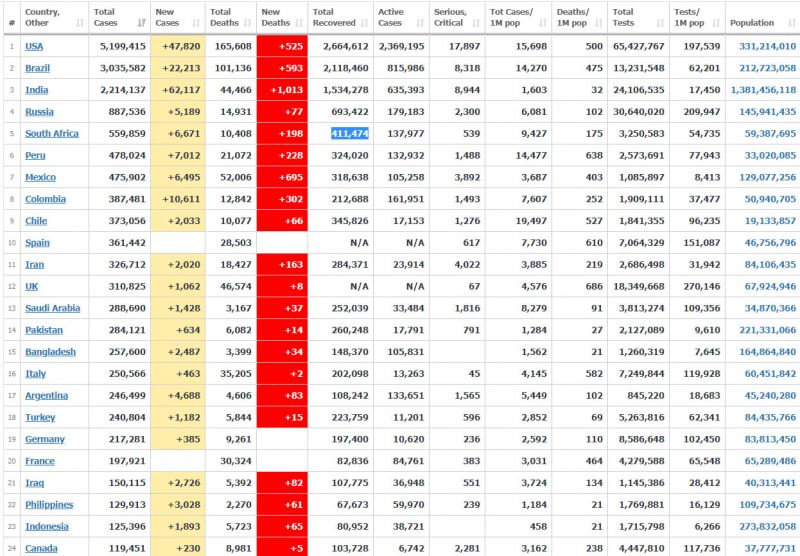The width and height of the screenshot is (800, 556).
Task: Select India's new cases cell +62,117
Action: pos(178,90)
